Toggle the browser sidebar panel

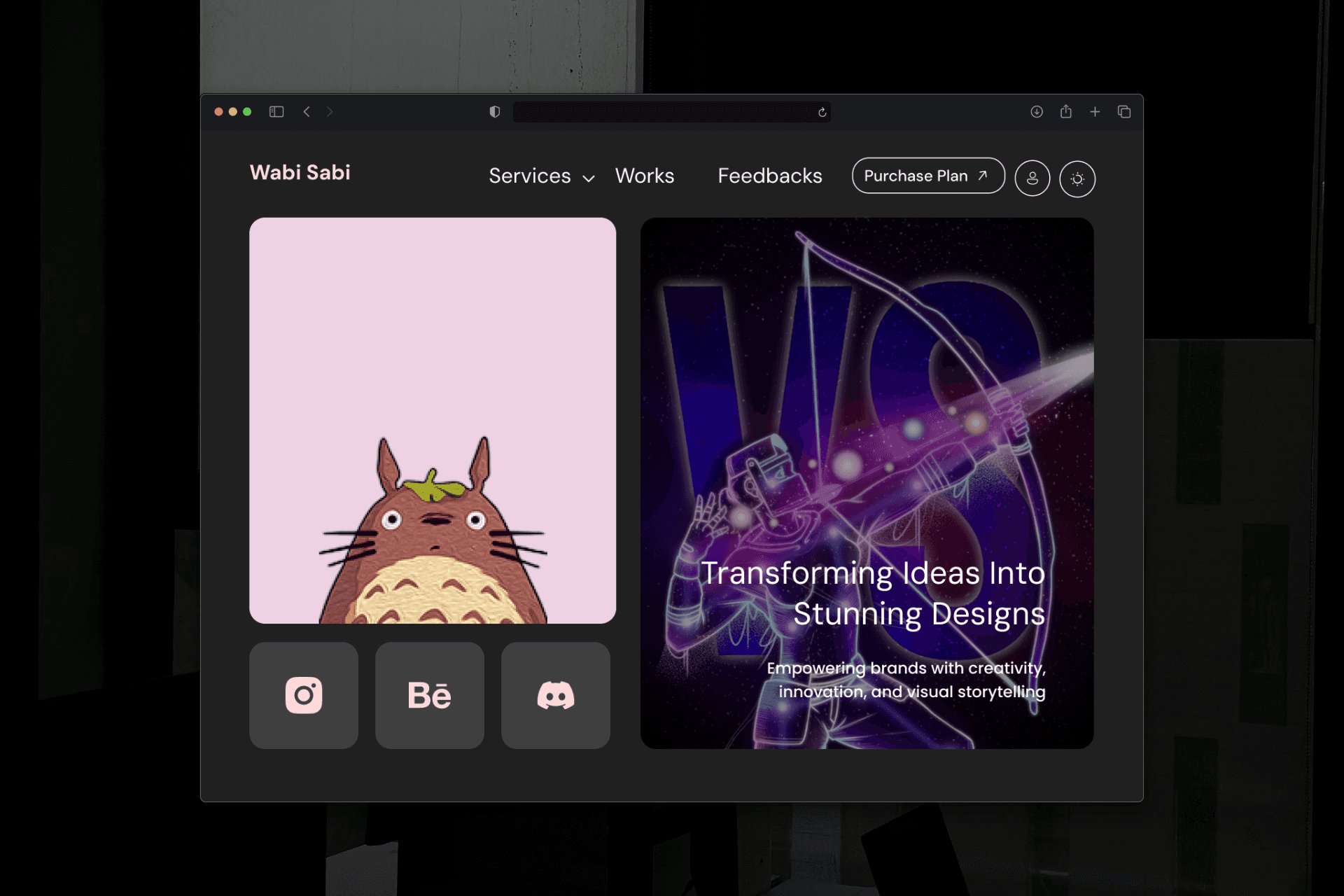coord(276,112)
